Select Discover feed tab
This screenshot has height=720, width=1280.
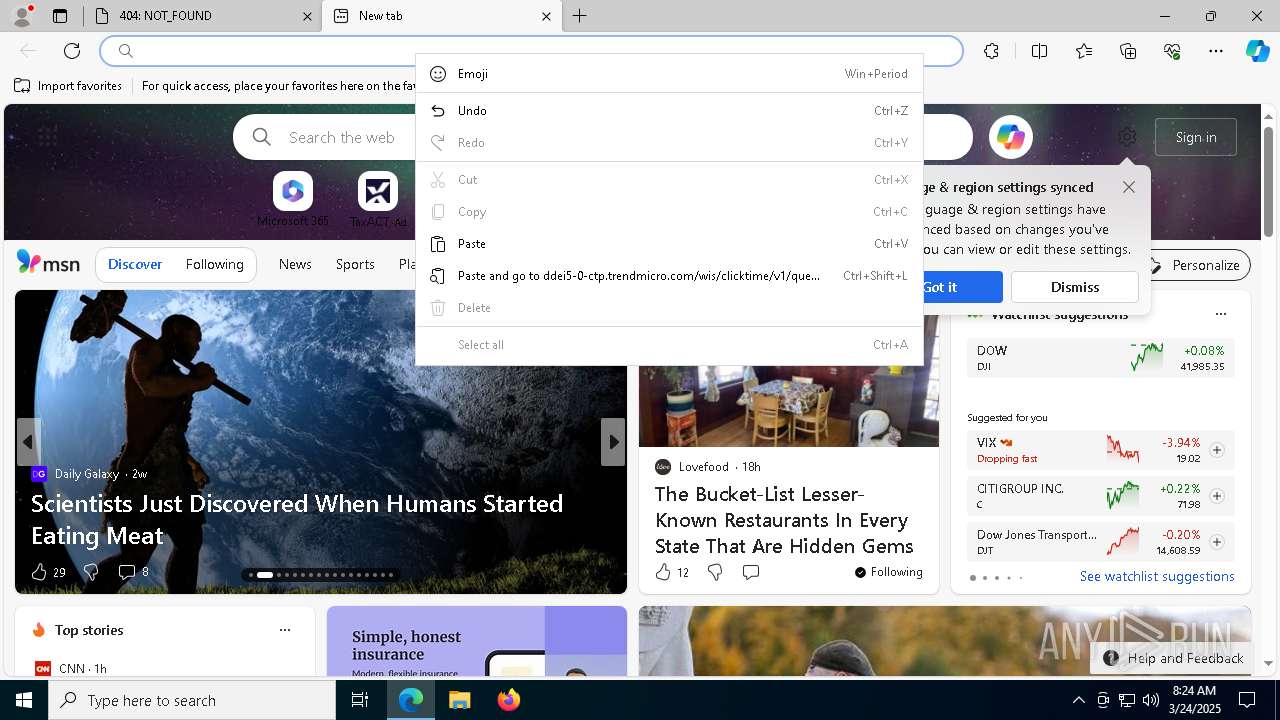[x=135, y=265]
